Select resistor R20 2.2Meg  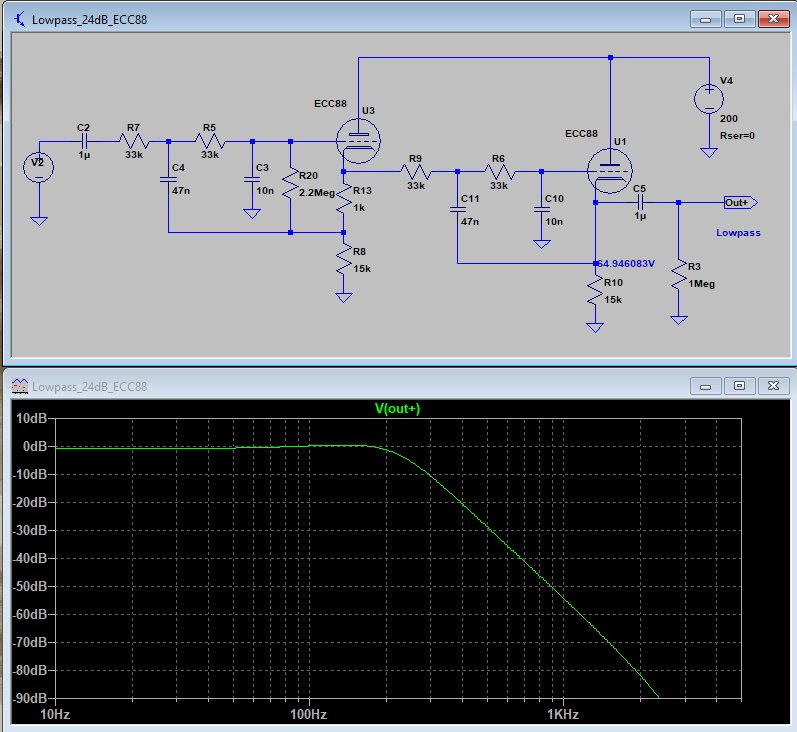[x=290, y=184]
